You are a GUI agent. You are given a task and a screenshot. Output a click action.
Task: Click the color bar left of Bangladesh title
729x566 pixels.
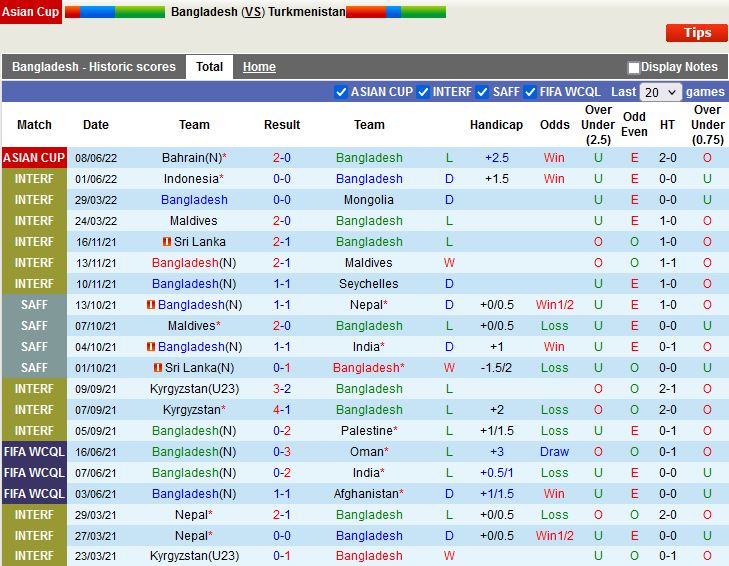point(115,12)
